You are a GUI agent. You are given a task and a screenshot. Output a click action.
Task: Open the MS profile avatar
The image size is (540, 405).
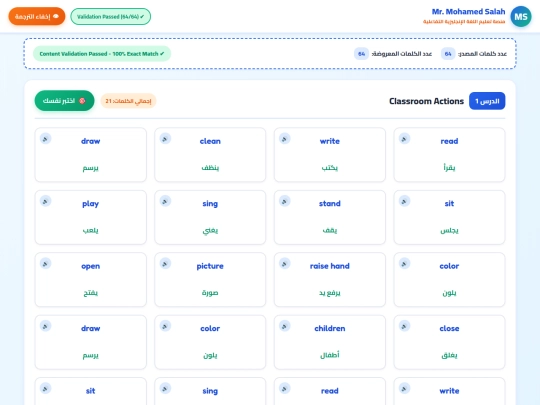[521, 16]
